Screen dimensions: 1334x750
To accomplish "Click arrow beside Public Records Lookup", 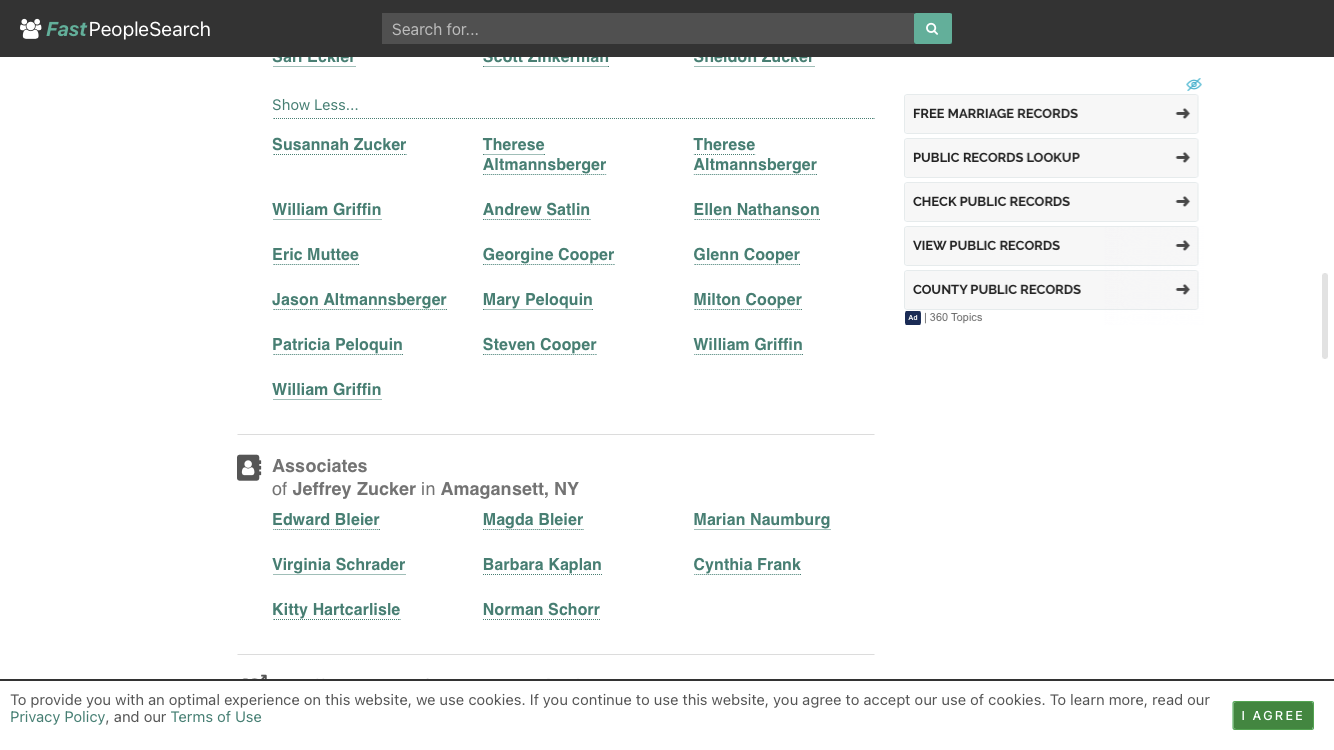I will [x=1182, y=157].
